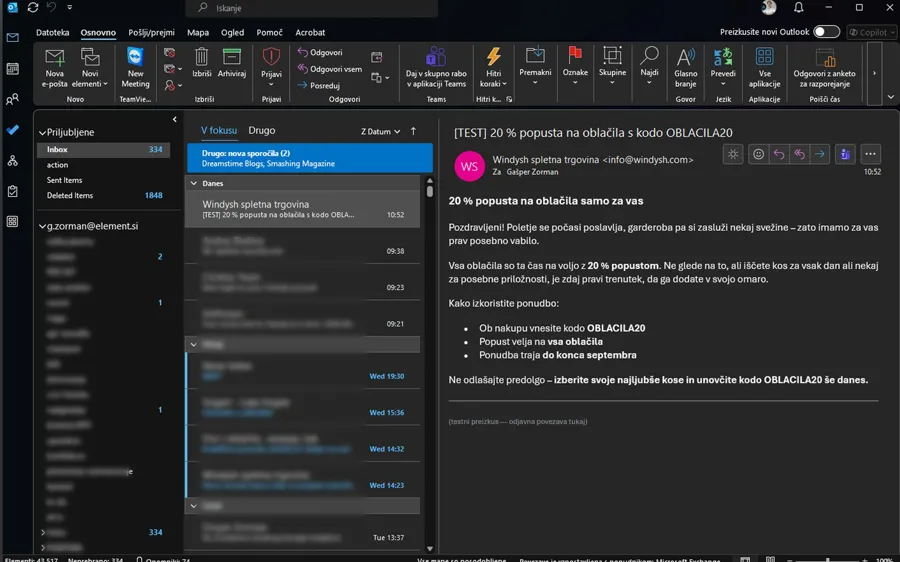900x562 pixels.
Task: Open the Novi elementi menu
Action: pos(90,68)
